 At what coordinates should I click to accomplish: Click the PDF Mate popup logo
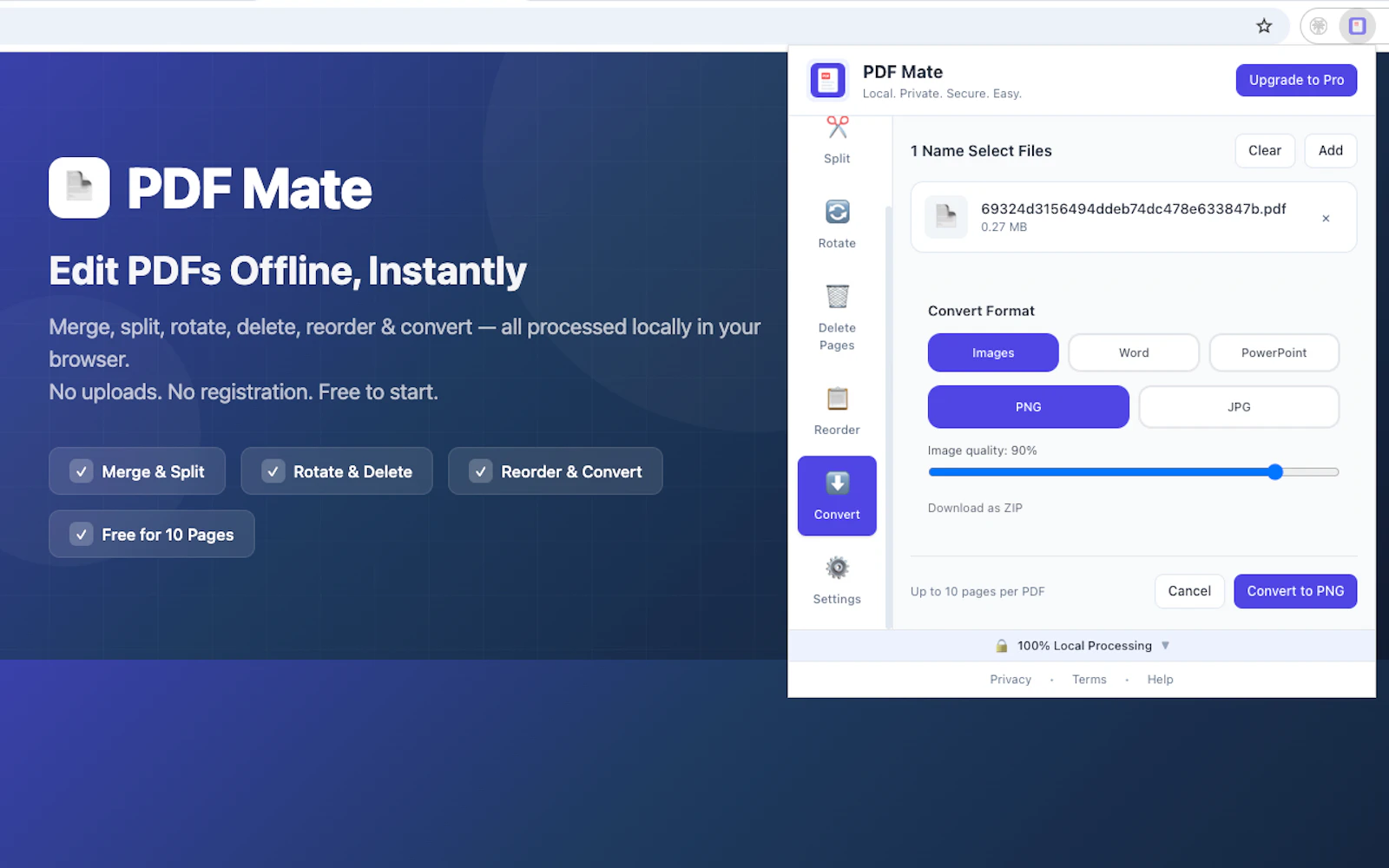(827, 81)
